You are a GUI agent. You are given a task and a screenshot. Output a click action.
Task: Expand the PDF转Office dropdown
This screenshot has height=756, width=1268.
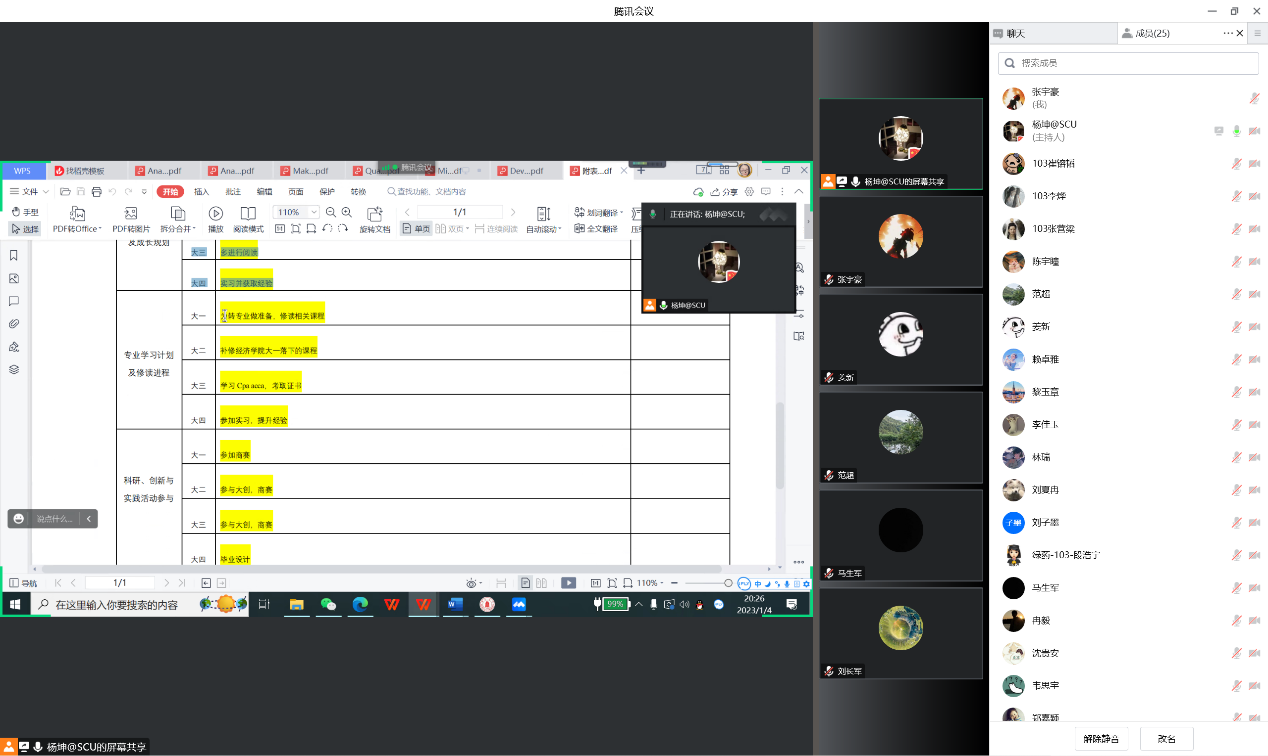101,229
